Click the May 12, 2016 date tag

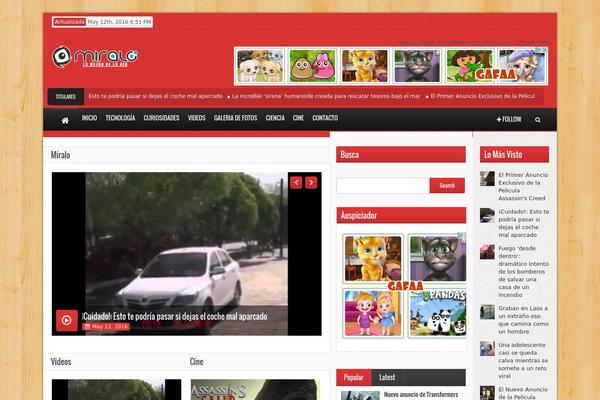[106, 327]
